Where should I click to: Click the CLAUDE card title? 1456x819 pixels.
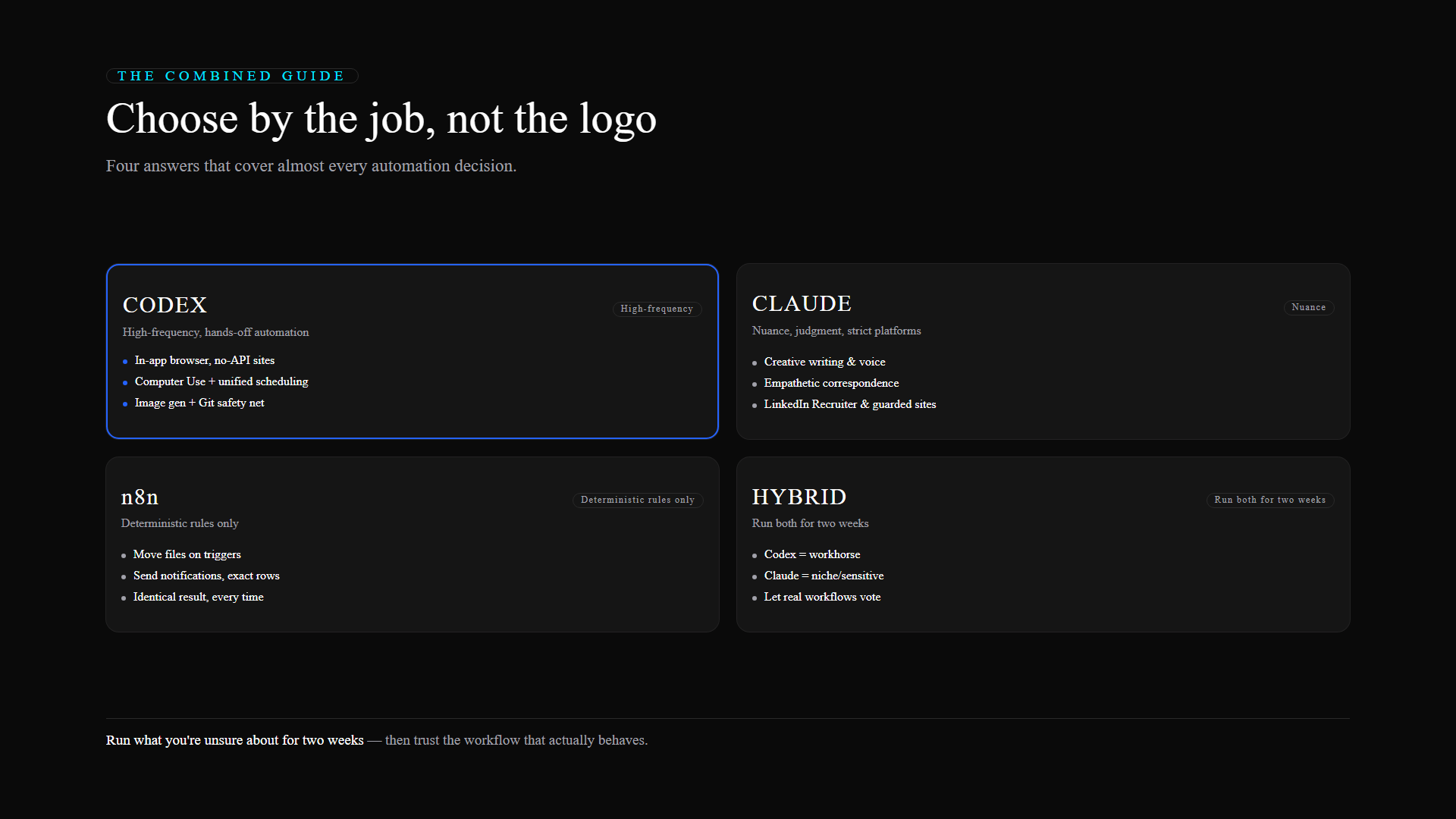(802, 303)
